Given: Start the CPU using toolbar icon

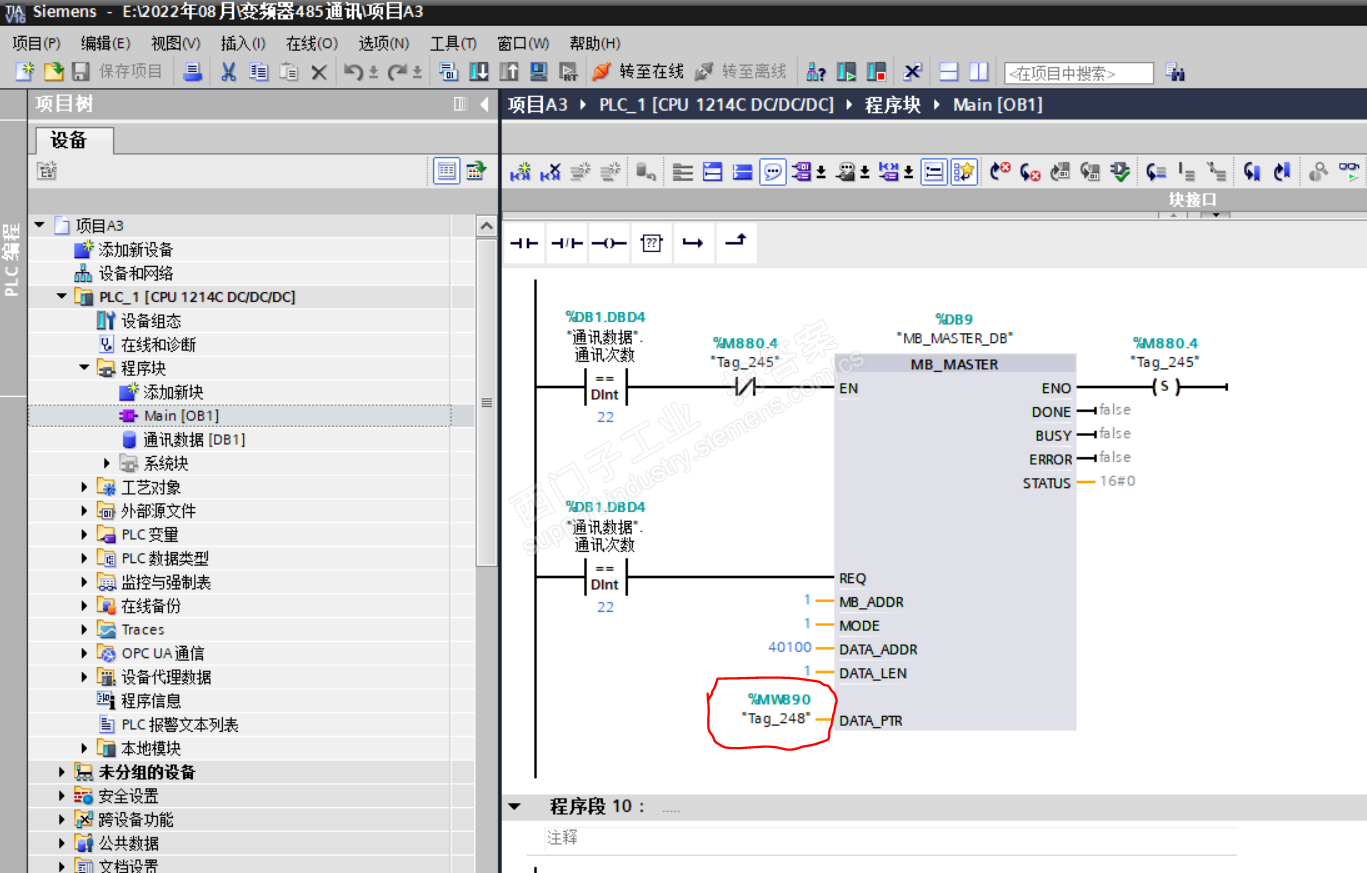Looking at the screenshot, I should tap(847, 72).
